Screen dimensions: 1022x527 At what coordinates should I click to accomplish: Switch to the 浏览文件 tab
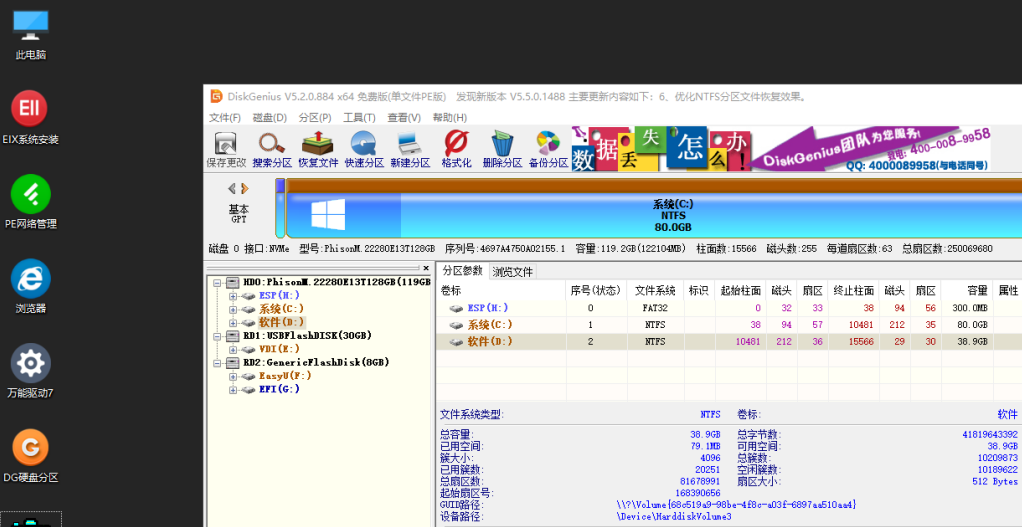pyautogui.click(x=512, y=271)
